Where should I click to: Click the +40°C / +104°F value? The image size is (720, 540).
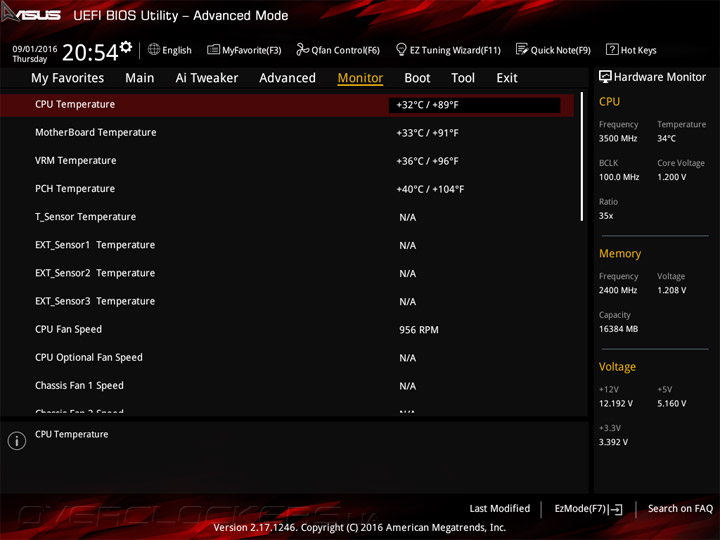[x=430, y=189]
